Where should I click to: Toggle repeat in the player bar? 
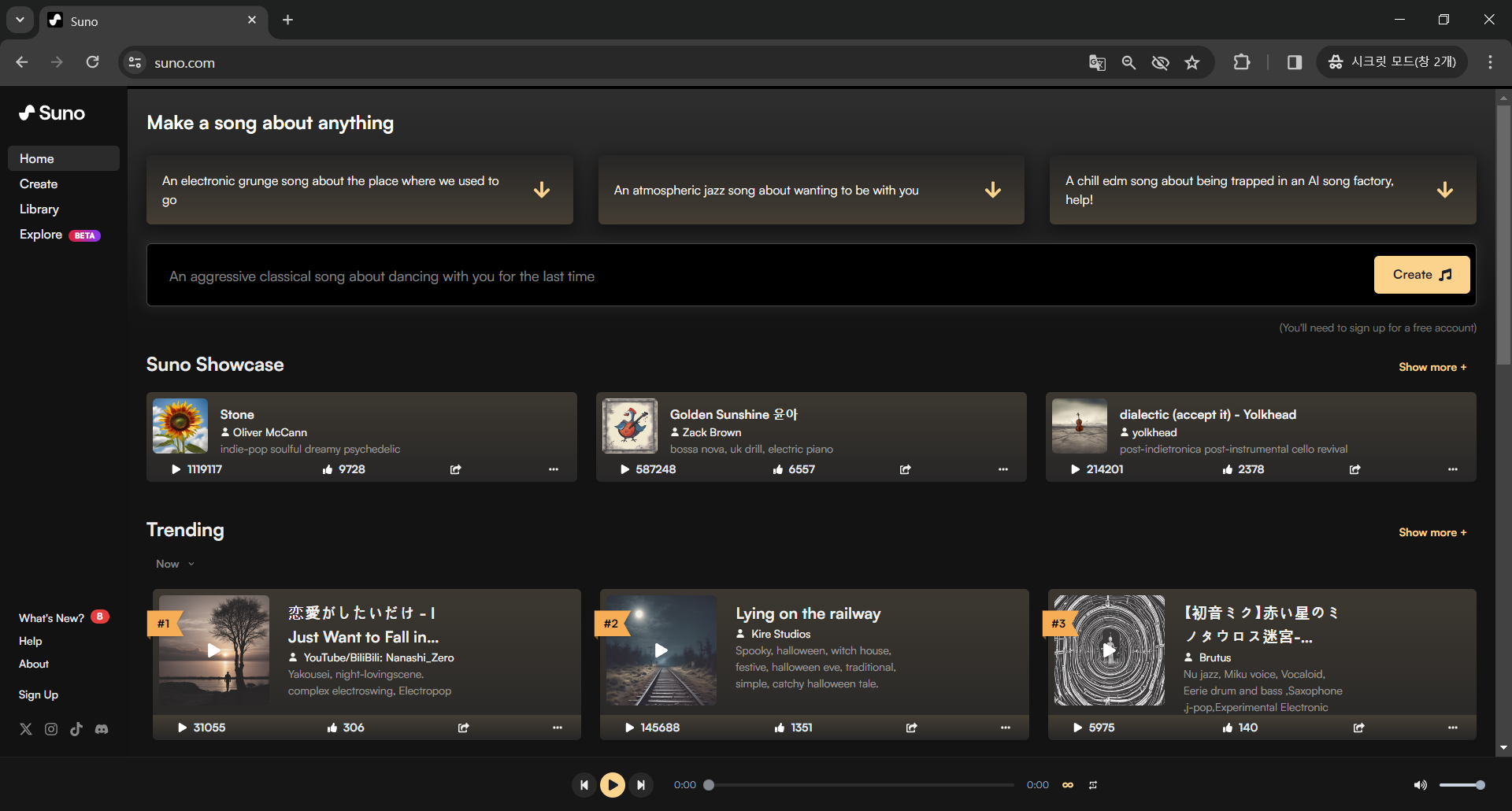point(1093,785)
